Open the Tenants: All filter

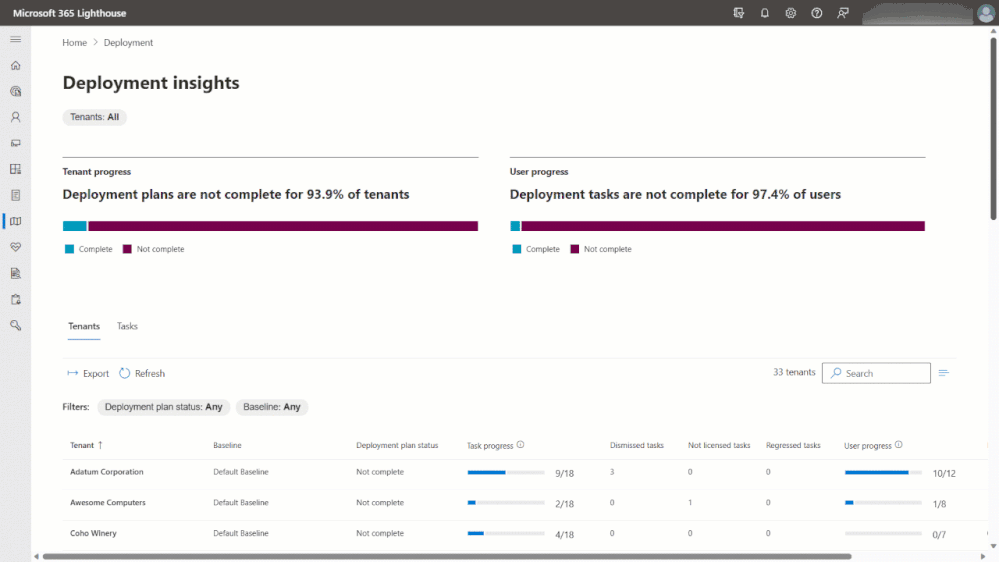pyautogui.click(x=95, y=117)
